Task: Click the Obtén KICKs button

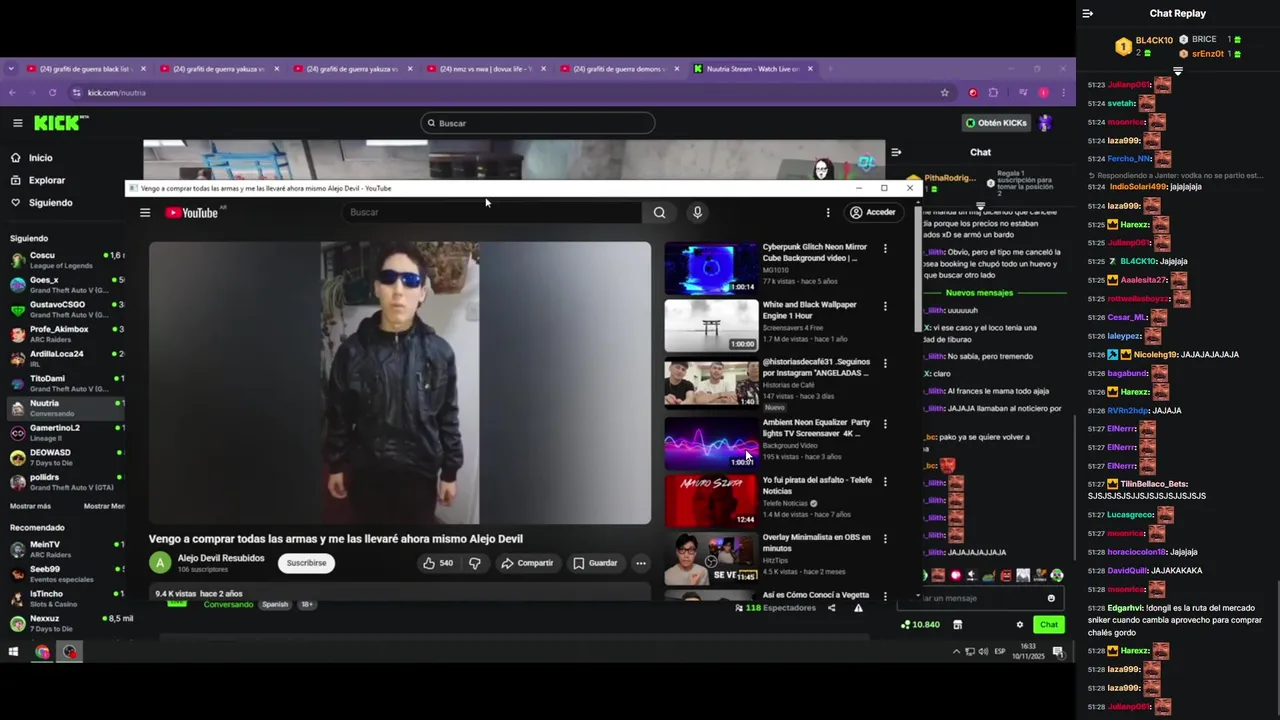Action: [996, 123]
